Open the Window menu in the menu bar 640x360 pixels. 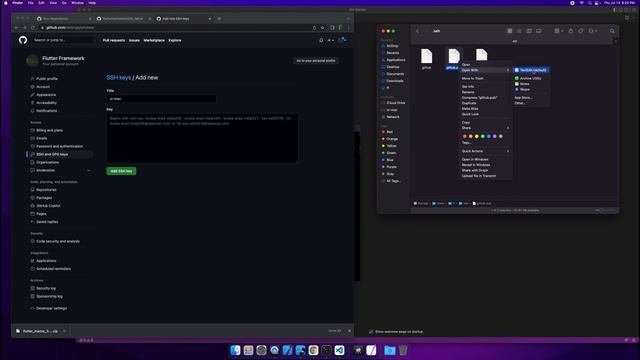pyautogui.click(x=77, y=3)
